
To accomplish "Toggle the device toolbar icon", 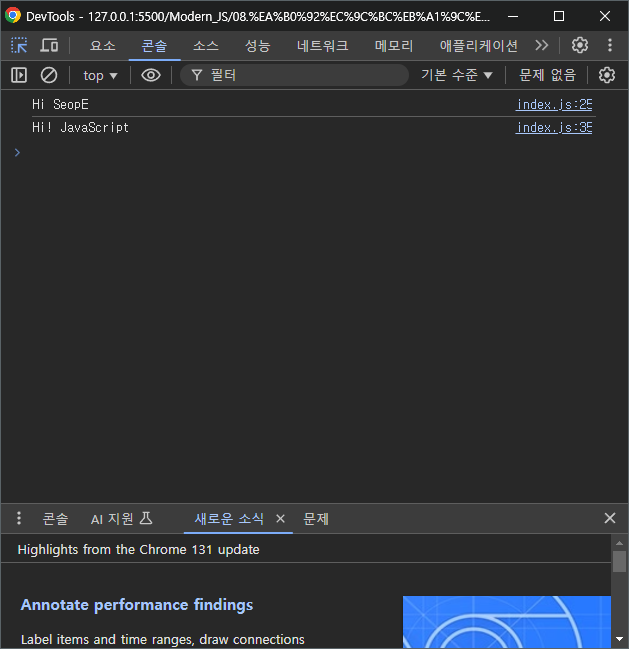I will pyautogui.click(x=49, y=46).
